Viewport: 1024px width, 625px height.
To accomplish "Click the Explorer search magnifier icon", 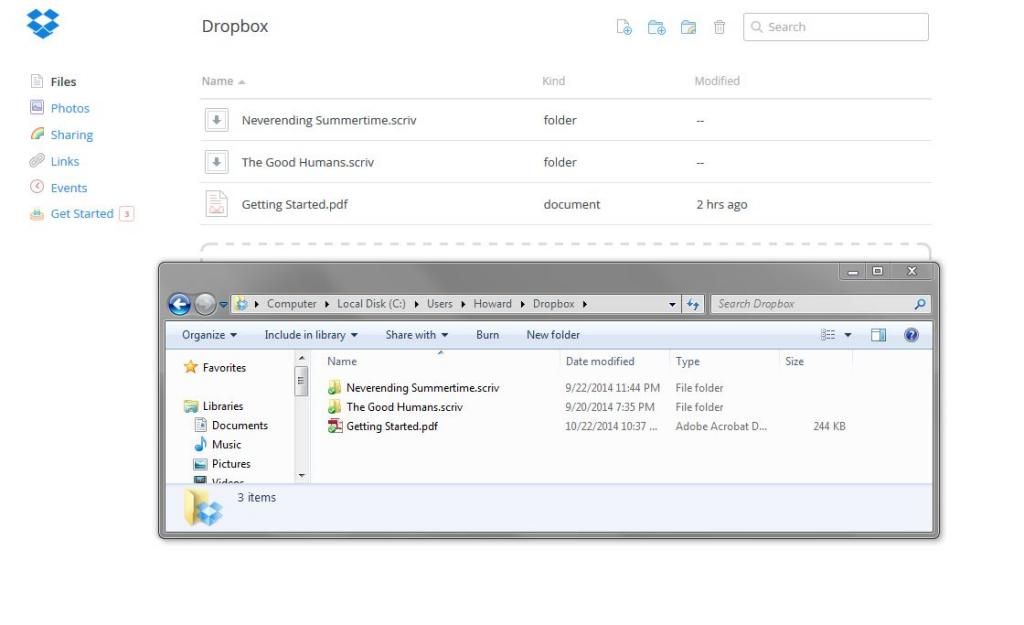I will coord(920,304).
